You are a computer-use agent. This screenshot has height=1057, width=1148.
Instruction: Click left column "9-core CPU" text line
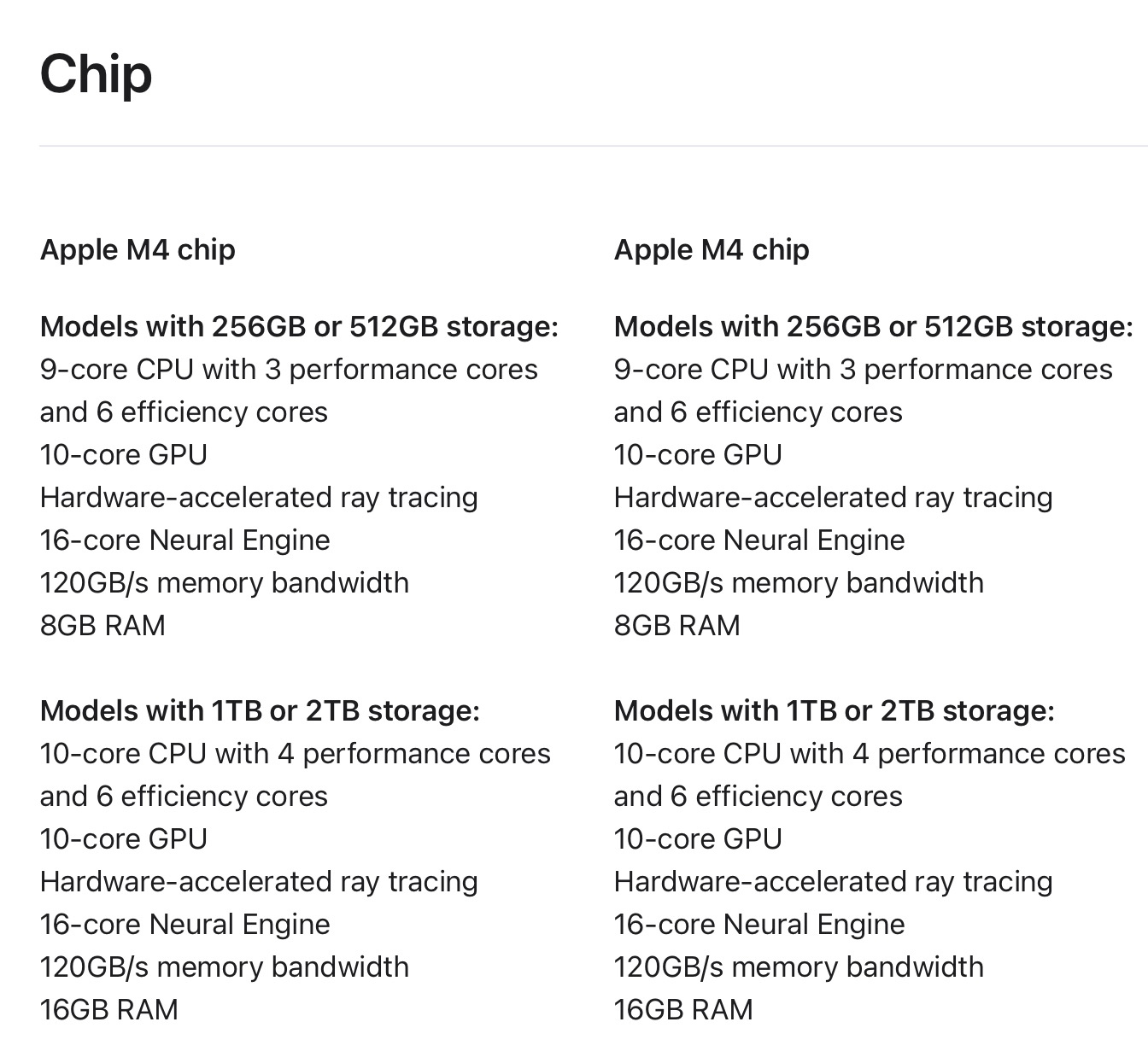289,370
